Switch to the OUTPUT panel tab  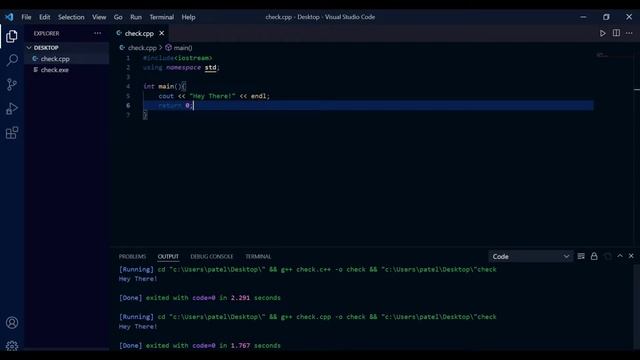pos(168,256)
